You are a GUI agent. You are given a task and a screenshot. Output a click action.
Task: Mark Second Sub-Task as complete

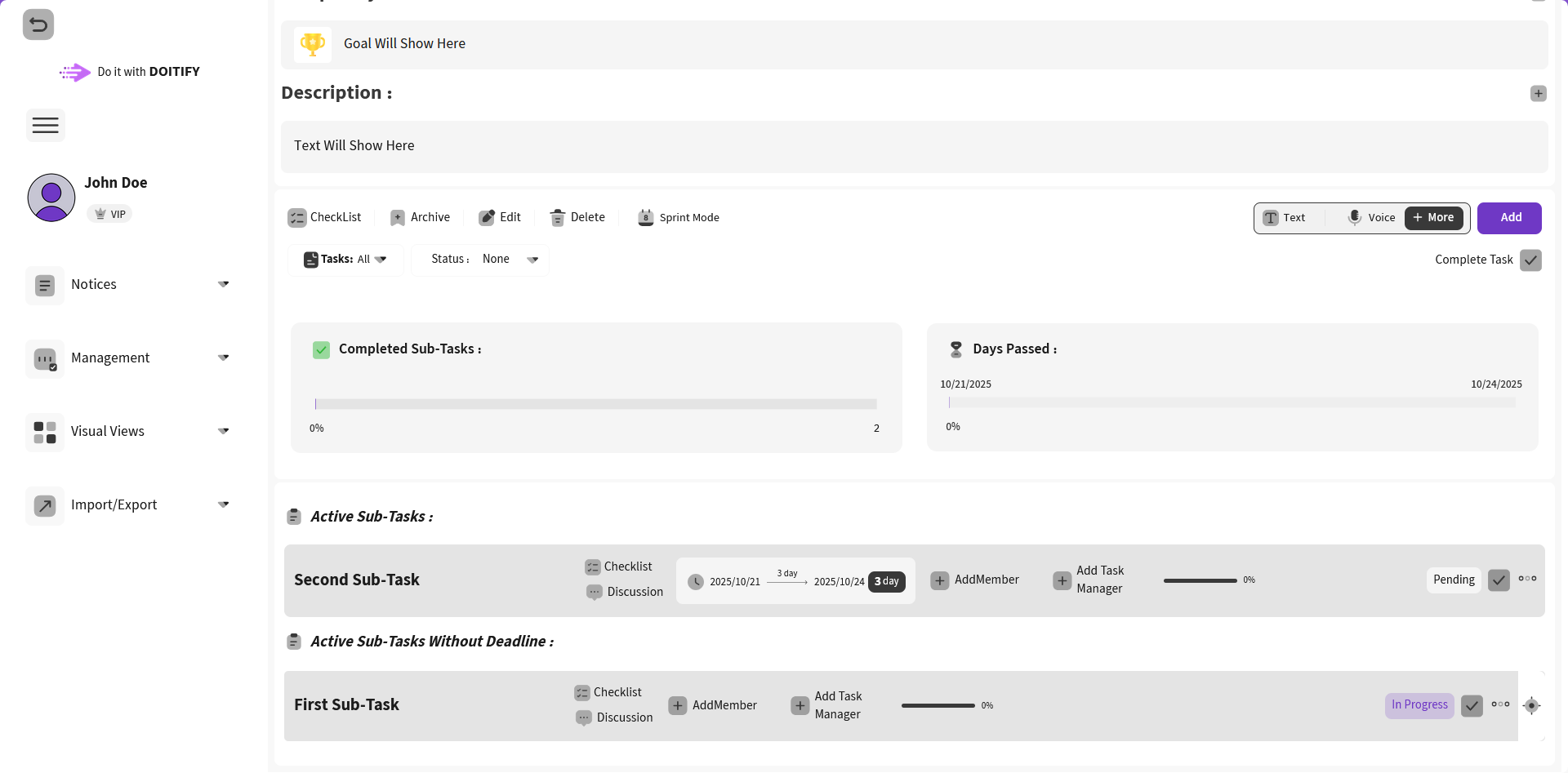[1499, 580]
